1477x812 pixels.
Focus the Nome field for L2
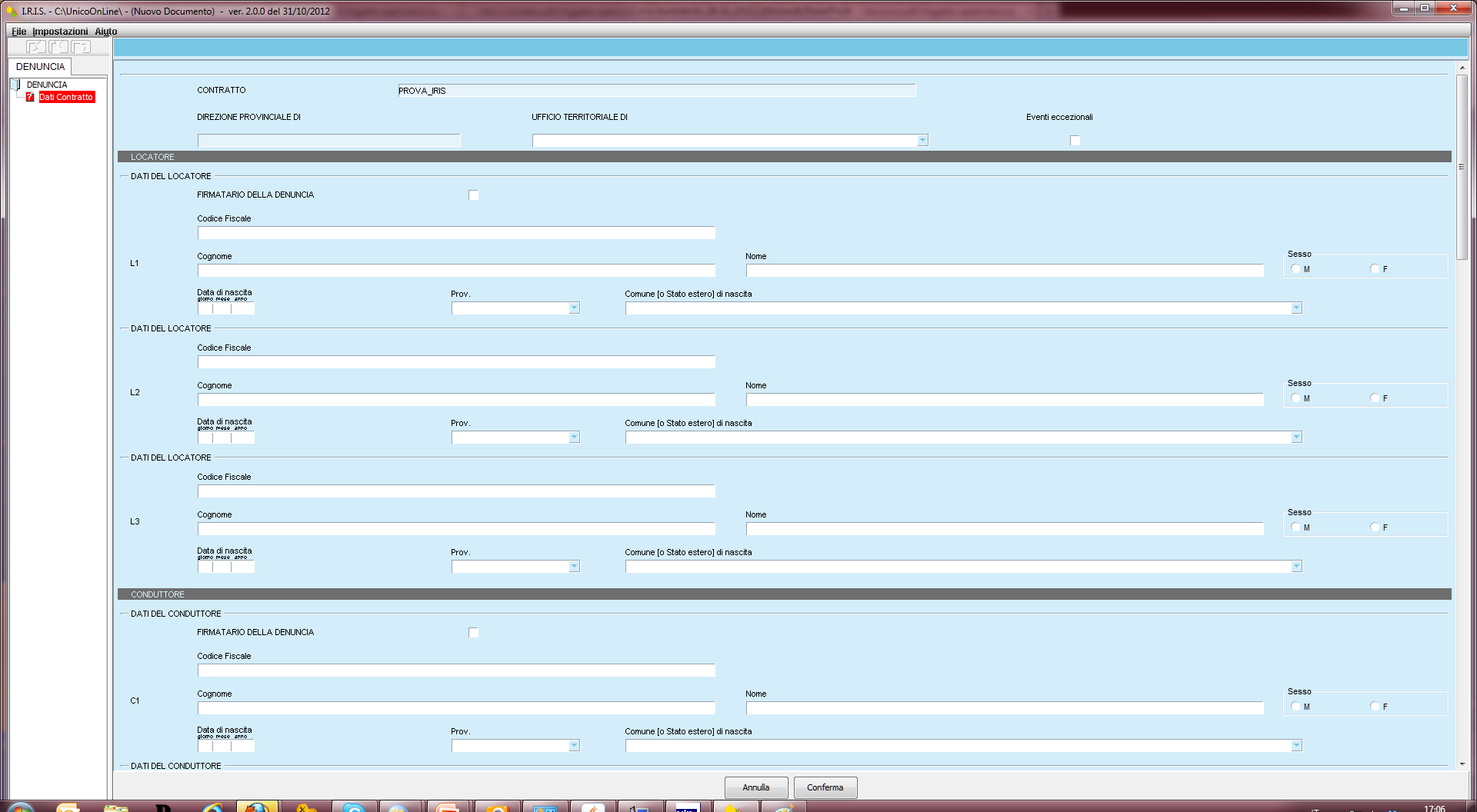(x=1005, y=400)
